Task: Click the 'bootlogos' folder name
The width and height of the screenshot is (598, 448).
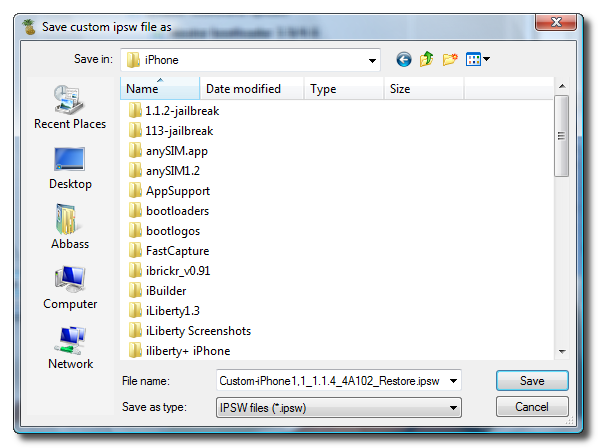Action: click(173, 231)
